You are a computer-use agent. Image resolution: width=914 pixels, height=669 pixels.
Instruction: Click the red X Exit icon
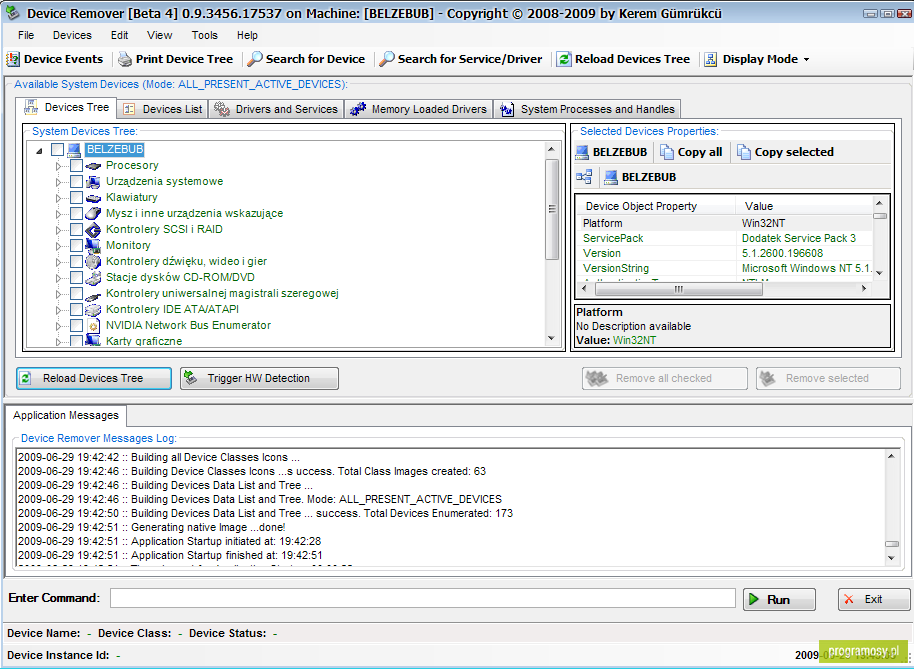849,599
